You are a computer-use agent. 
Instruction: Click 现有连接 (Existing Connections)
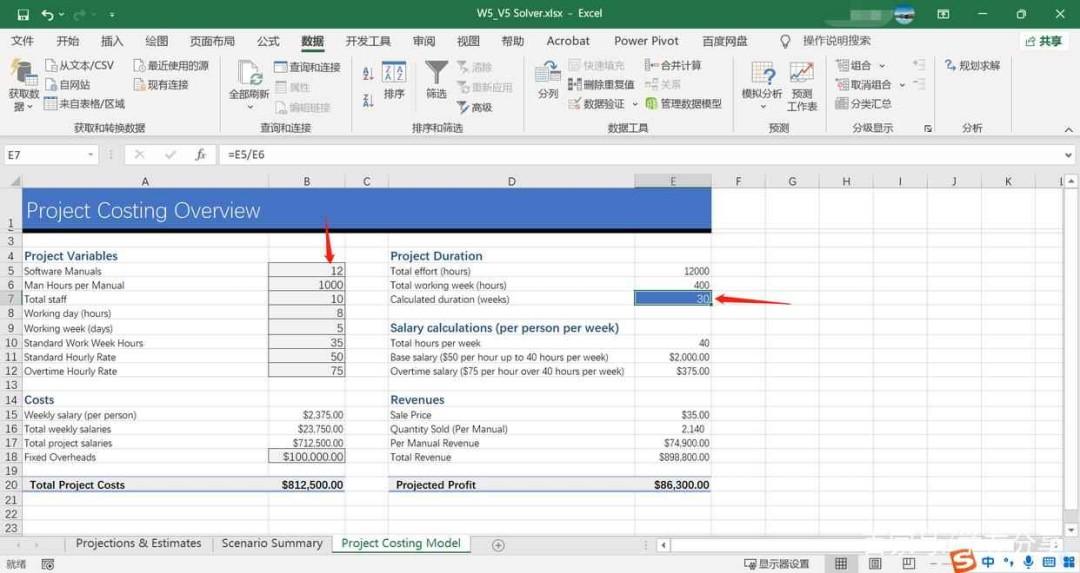(161, 85)
